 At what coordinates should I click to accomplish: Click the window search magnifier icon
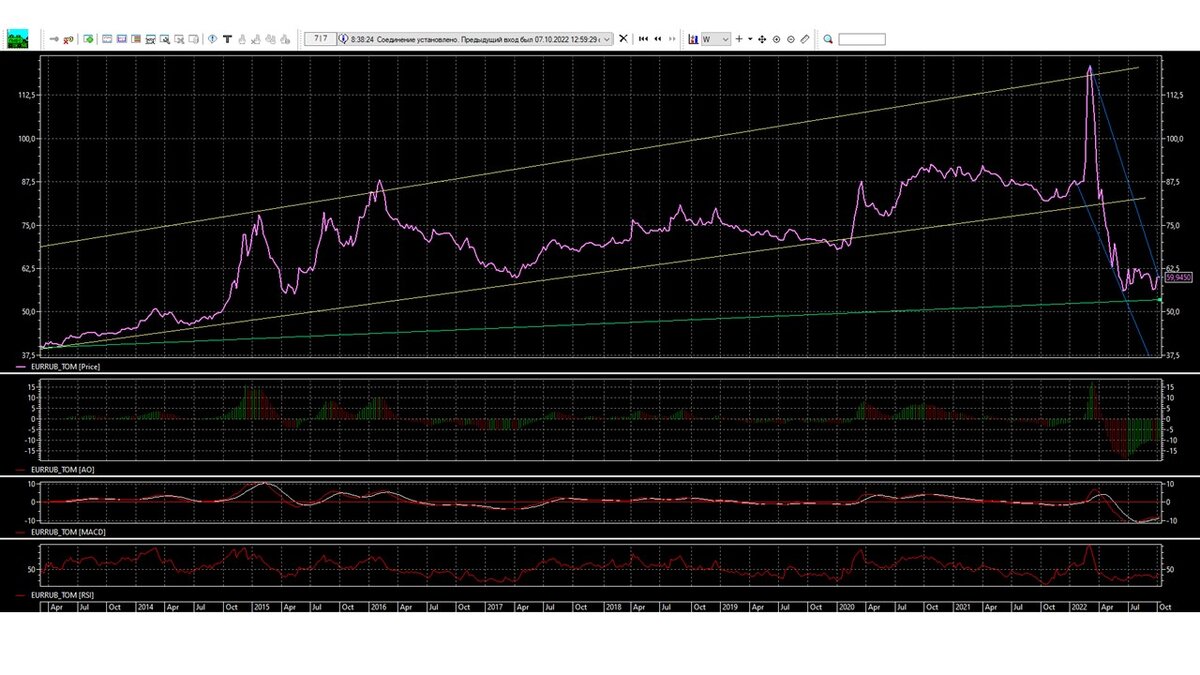pyautogui.click(x=165, y=39)
